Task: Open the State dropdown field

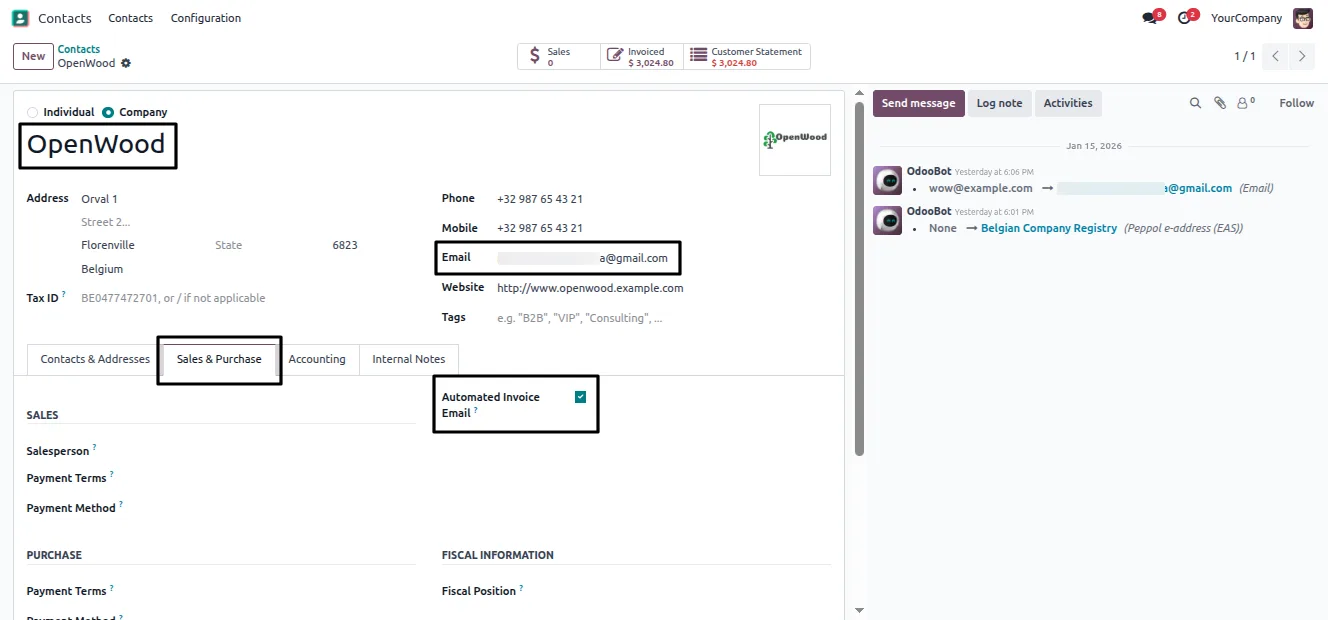Action: pos(268,245)
